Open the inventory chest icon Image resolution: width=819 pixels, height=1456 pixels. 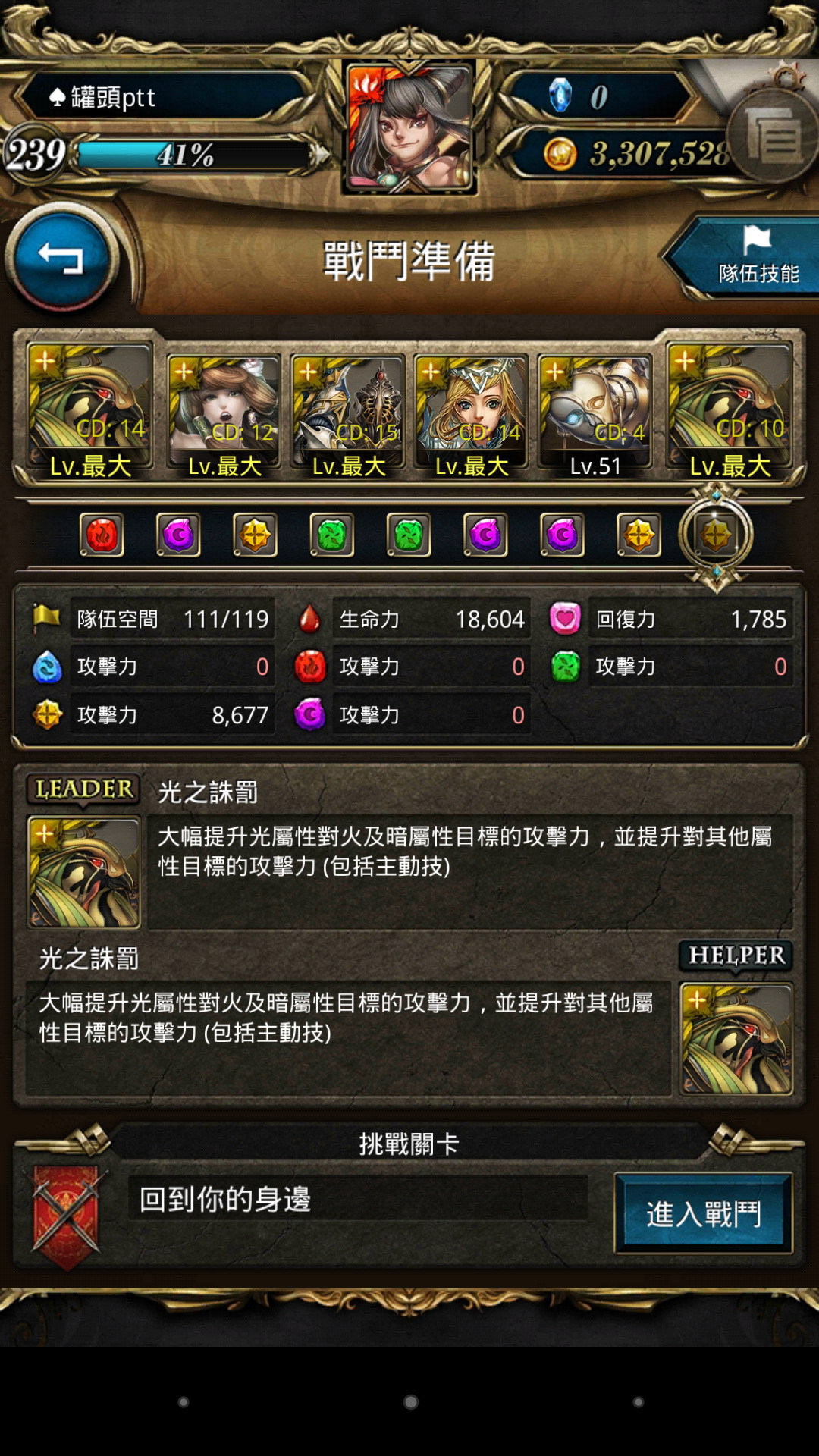(773, 135)
